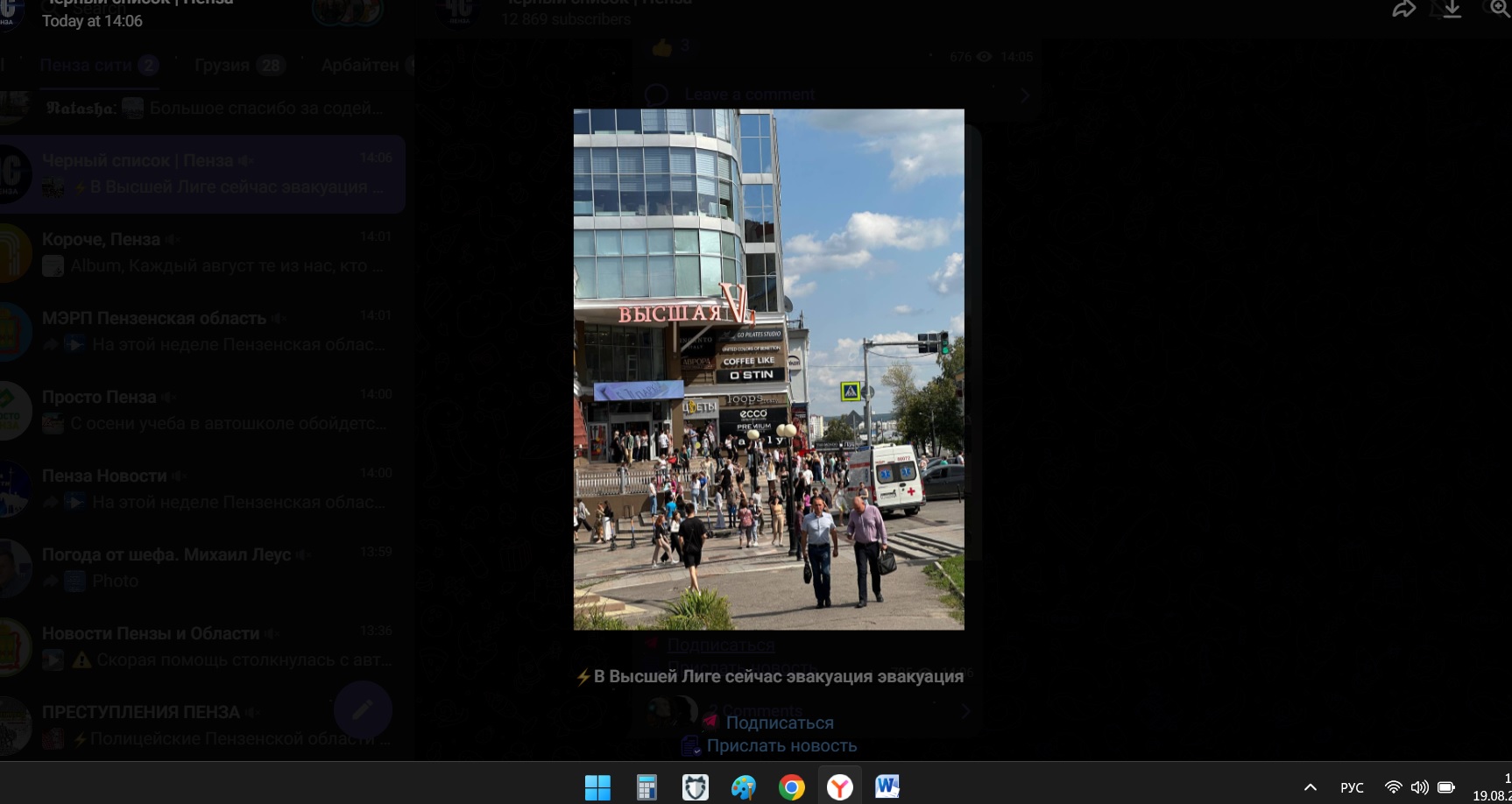
Task: Open the РУС input language switcher
Action: 1352,787
